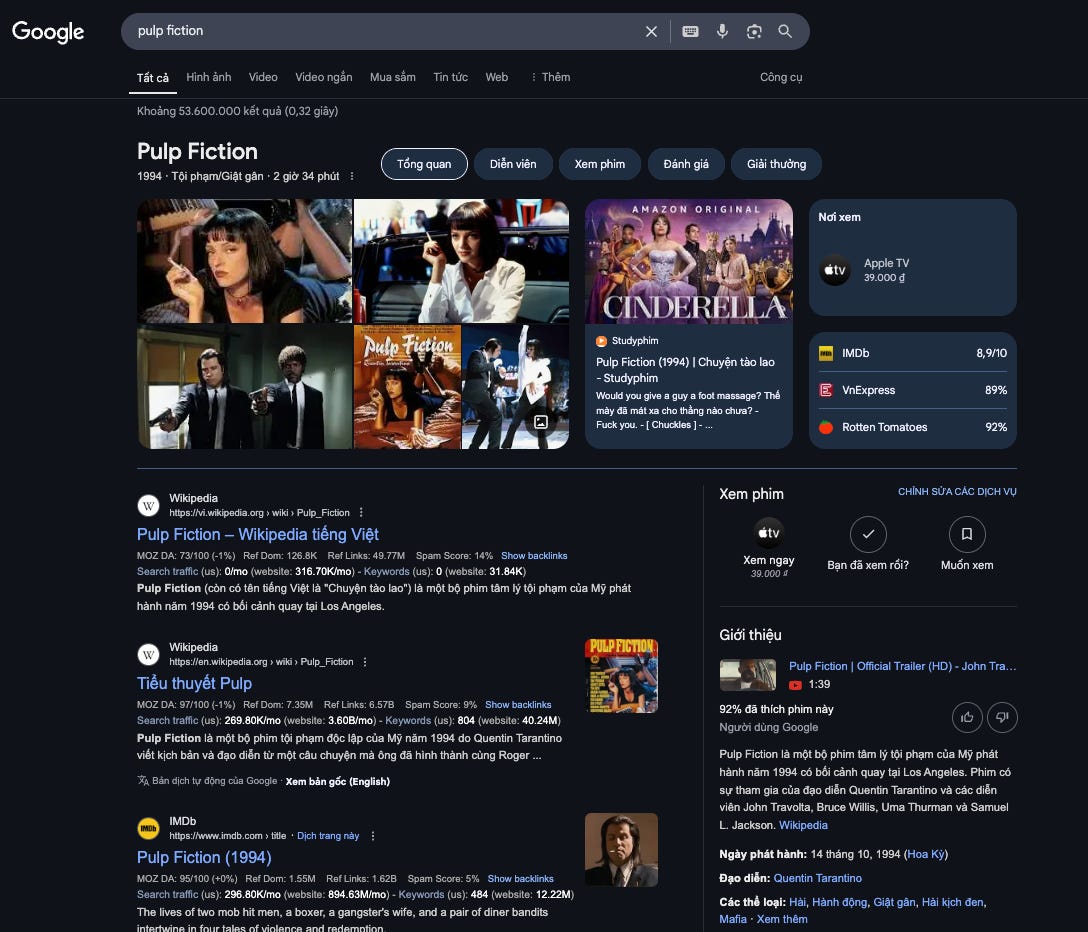Dislike the film with thumbs-down button
This screenshot has width=1088, height=932.
[x=1002, y=718]
